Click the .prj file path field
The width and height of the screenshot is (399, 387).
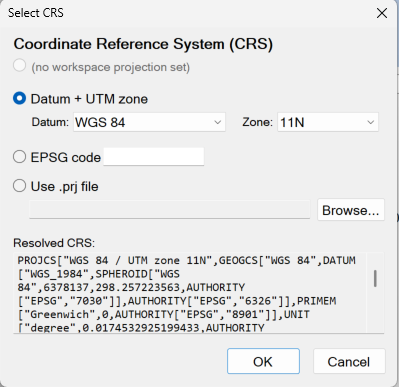tap(170, 210)
